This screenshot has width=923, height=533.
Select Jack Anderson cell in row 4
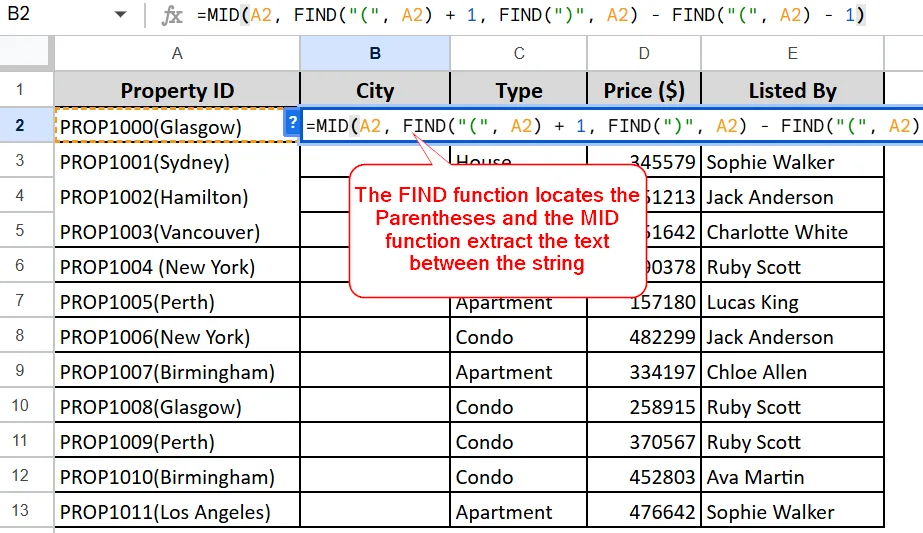[x=792, y=196]
